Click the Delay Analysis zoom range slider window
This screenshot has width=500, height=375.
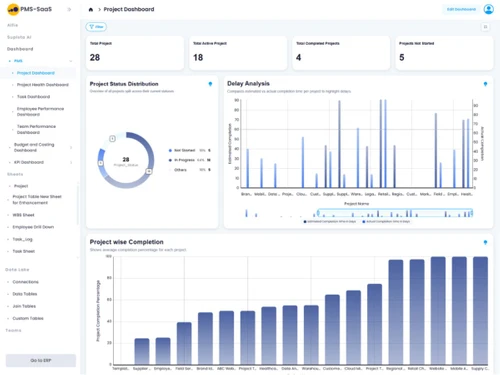coord(395,213)
